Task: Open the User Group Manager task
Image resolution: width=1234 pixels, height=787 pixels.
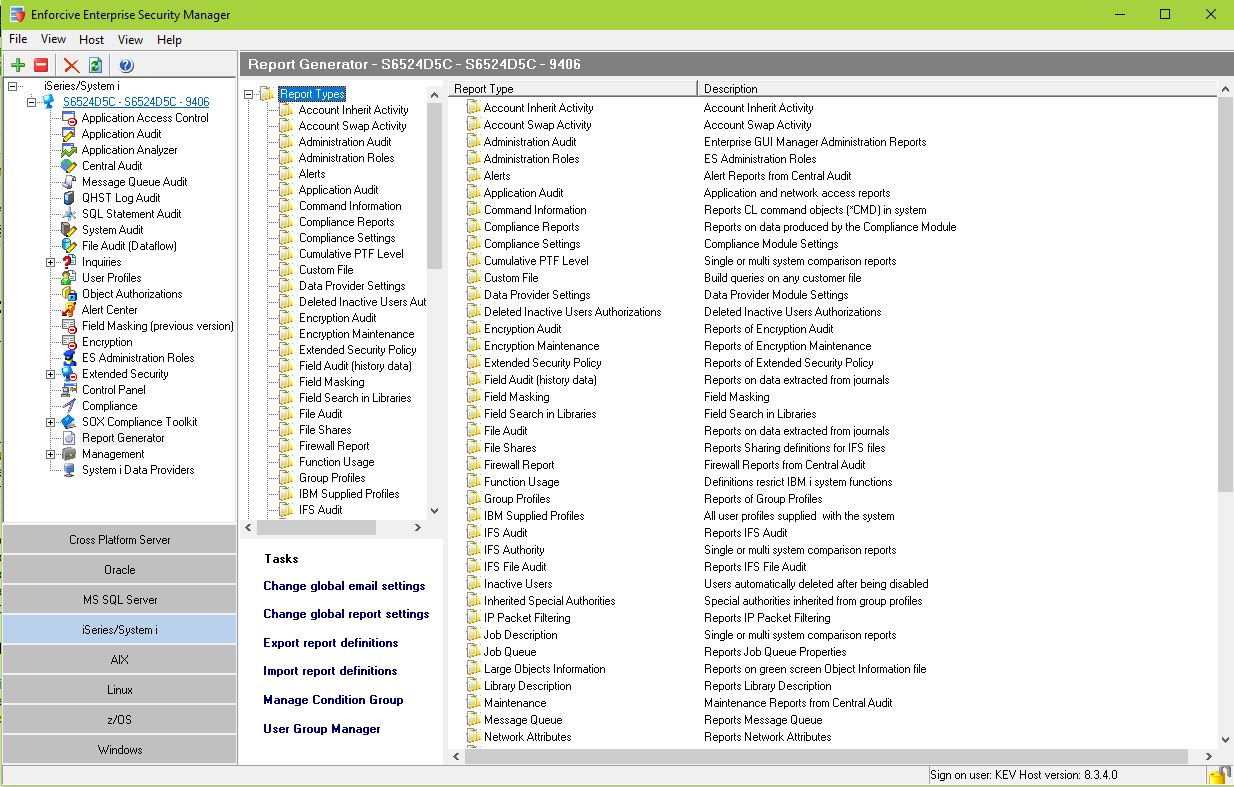Action: [321, 729]
